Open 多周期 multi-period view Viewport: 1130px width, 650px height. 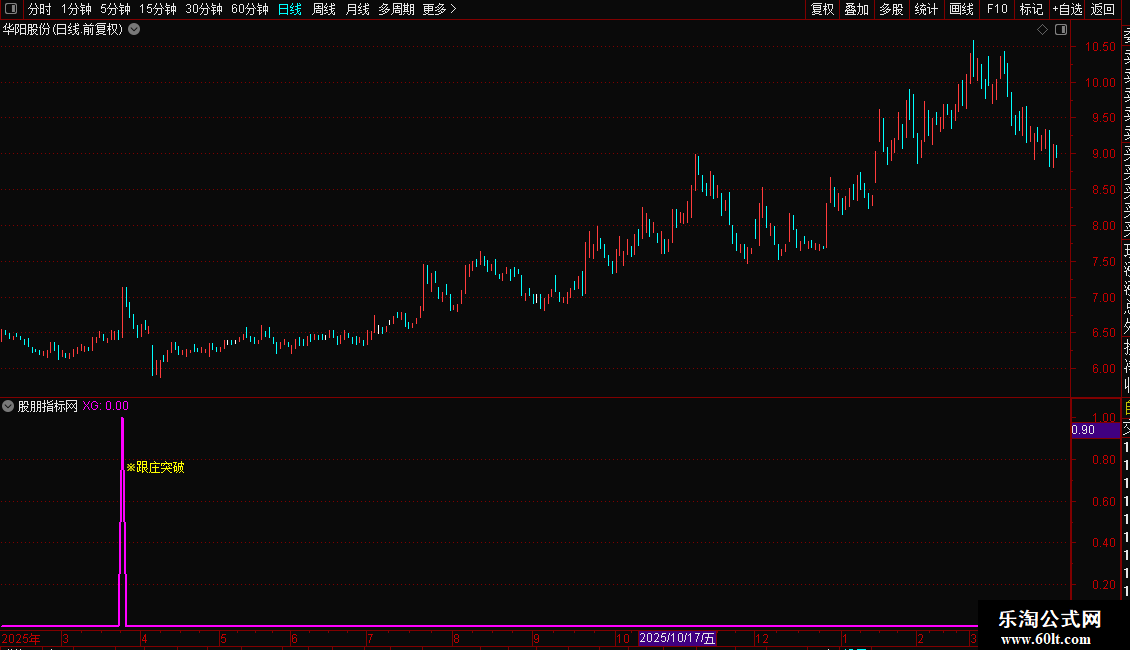tap(396, 9)
